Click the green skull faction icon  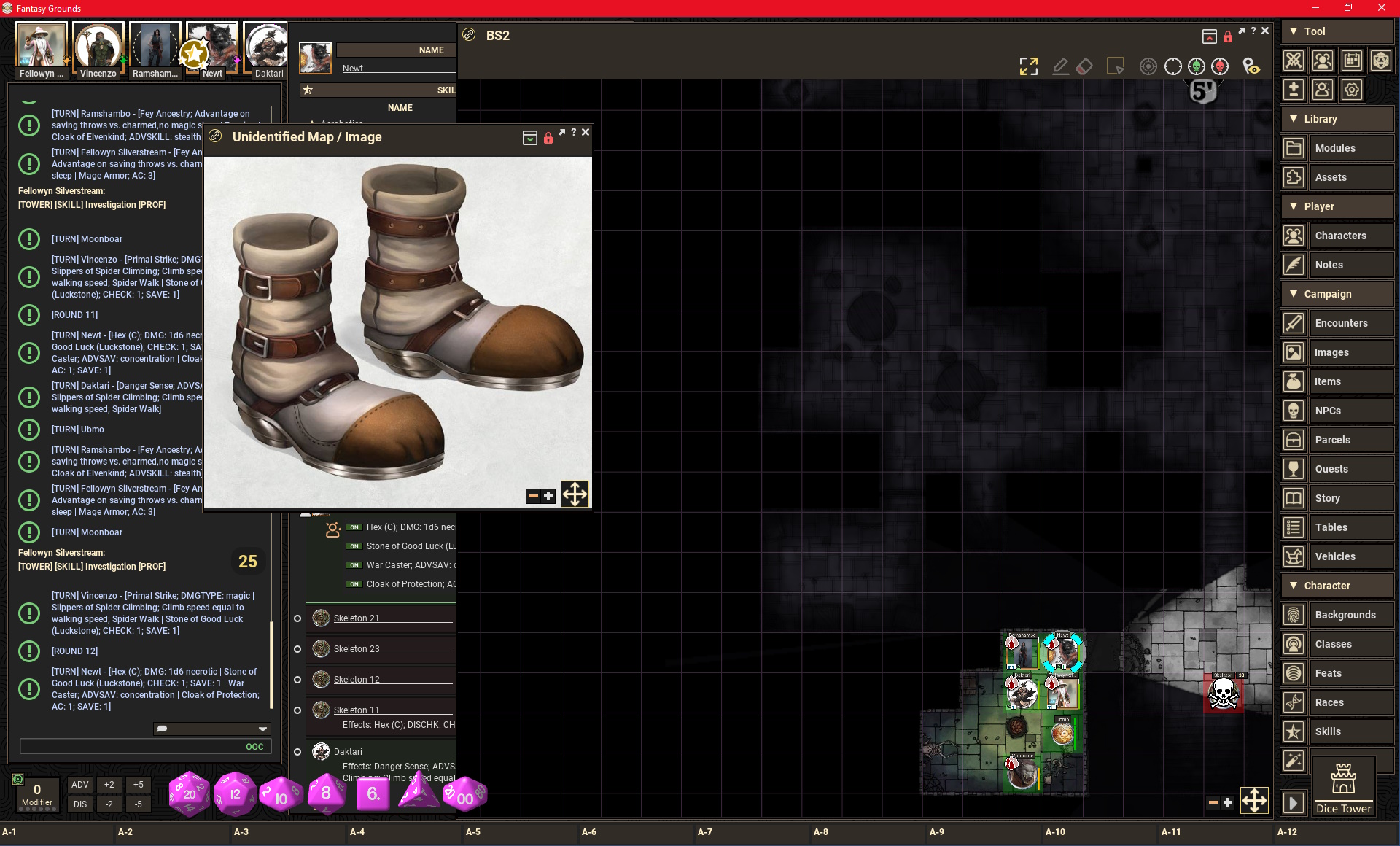tap(1197, 66)
